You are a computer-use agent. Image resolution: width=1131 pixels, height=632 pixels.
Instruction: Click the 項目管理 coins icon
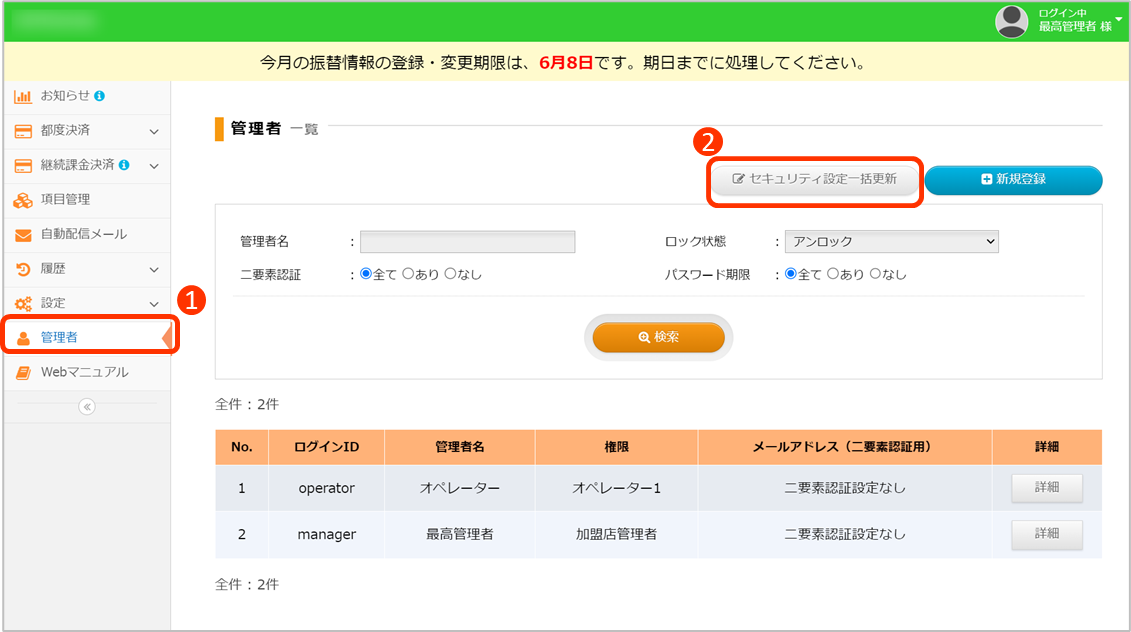pos(23,200)
